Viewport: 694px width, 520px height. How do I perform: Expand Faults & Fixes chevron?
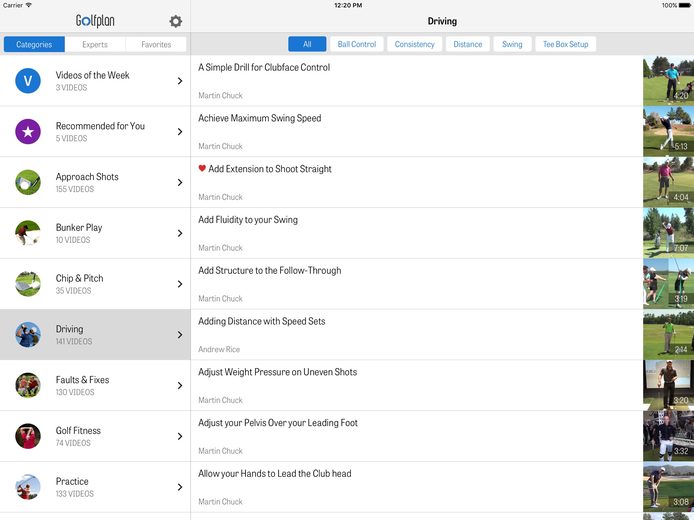tap(180, 385)
